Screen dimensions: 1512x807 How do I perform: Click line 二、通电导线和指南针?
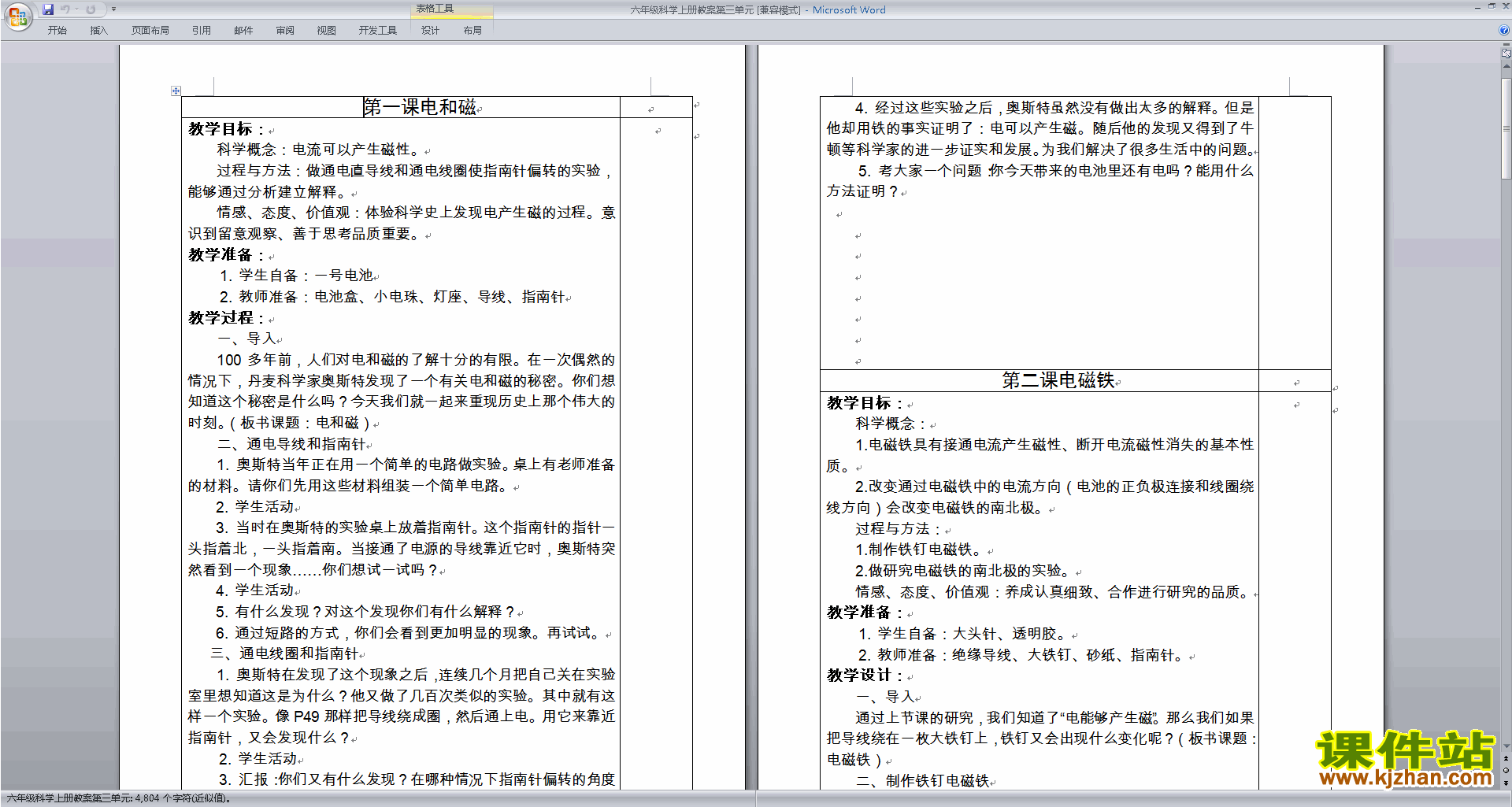pos(291,444)
